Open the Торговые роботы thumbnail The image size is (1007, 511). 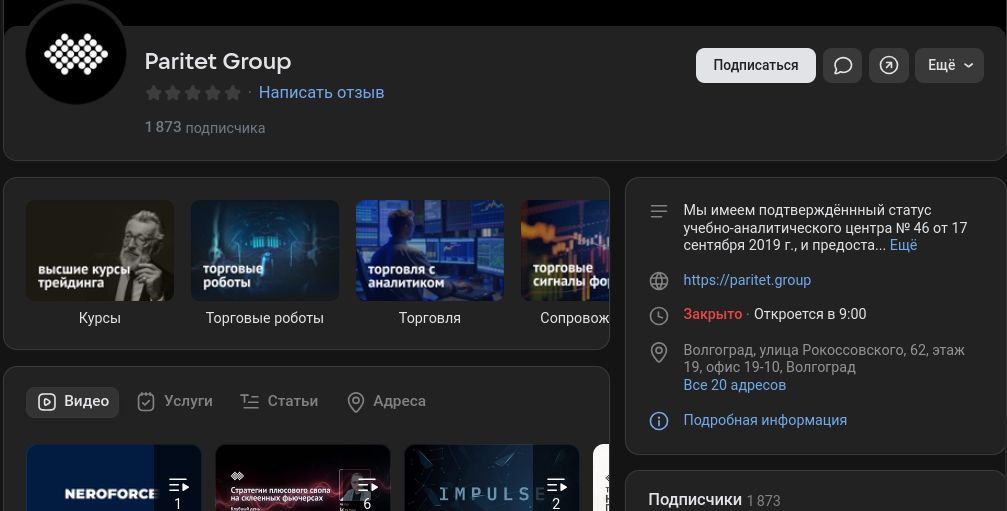point(265,250)
